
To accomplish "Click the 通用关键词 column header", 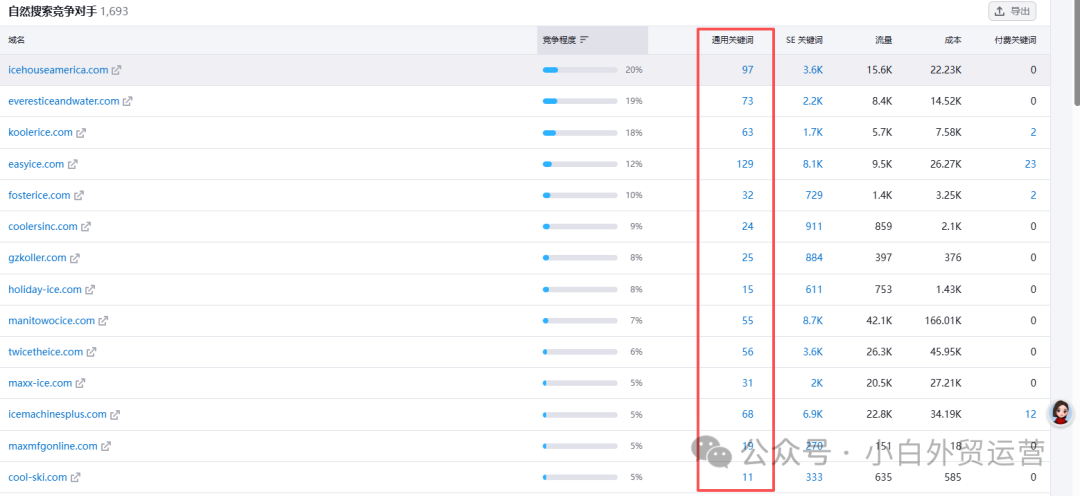I will click(x=732, y=40).
